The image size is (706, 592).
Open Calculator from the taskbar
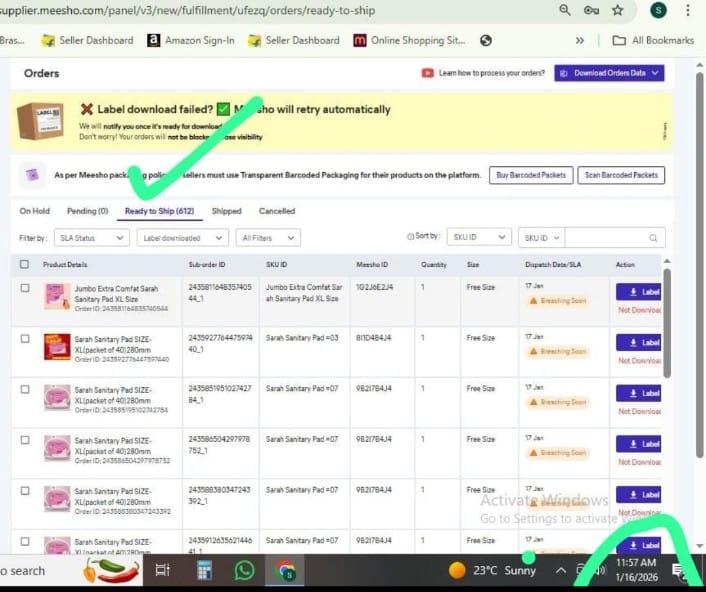(204, 570)
